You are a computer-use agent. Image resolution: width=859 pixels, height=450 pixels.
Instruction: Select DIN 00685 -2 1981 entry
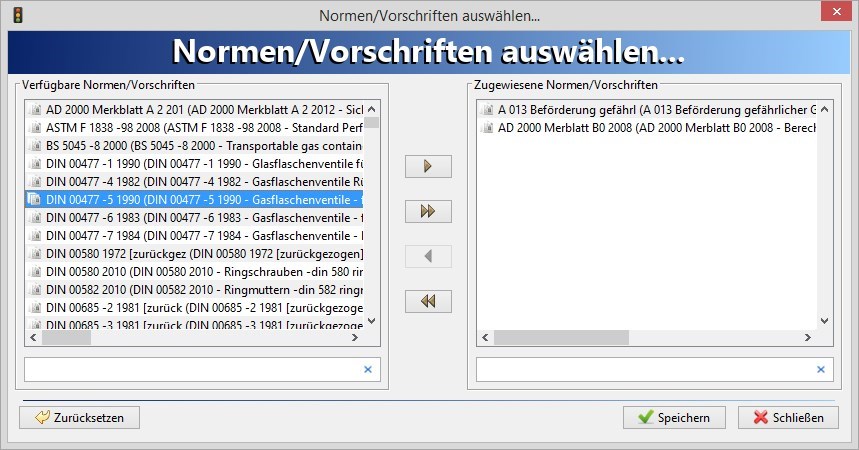(194, 309)
